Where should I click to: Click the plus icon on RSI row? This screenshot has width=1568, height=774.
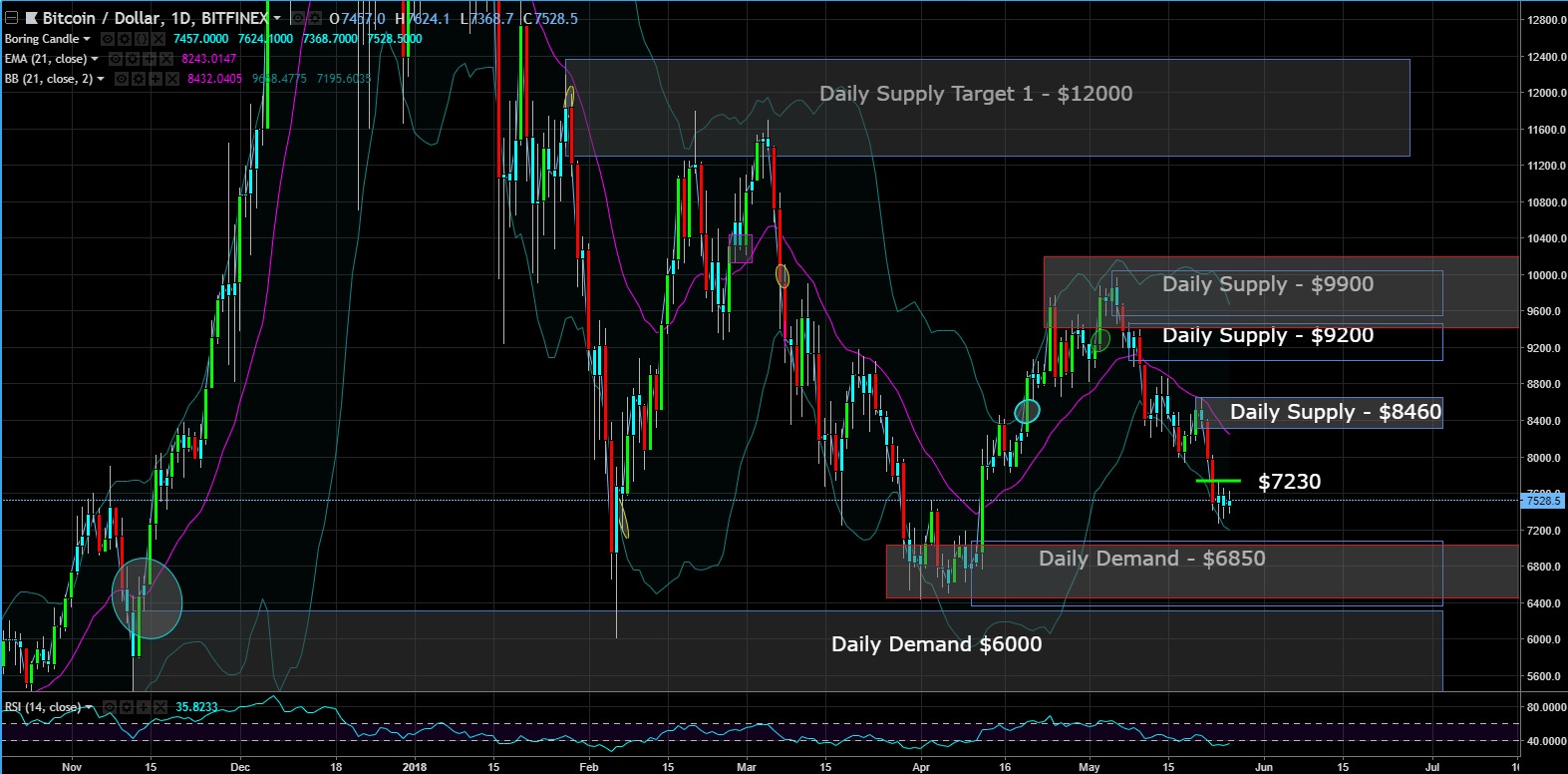point(143,707)
